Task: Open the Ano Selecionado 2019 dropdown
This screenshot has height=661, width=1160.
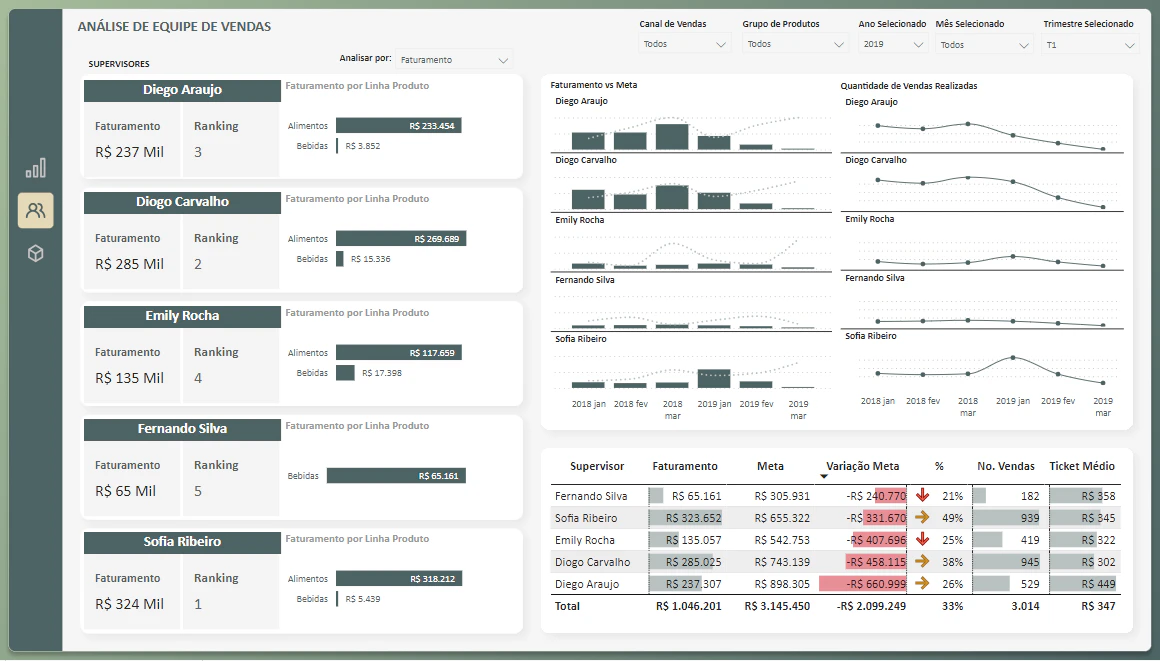Action: [892, 44]
